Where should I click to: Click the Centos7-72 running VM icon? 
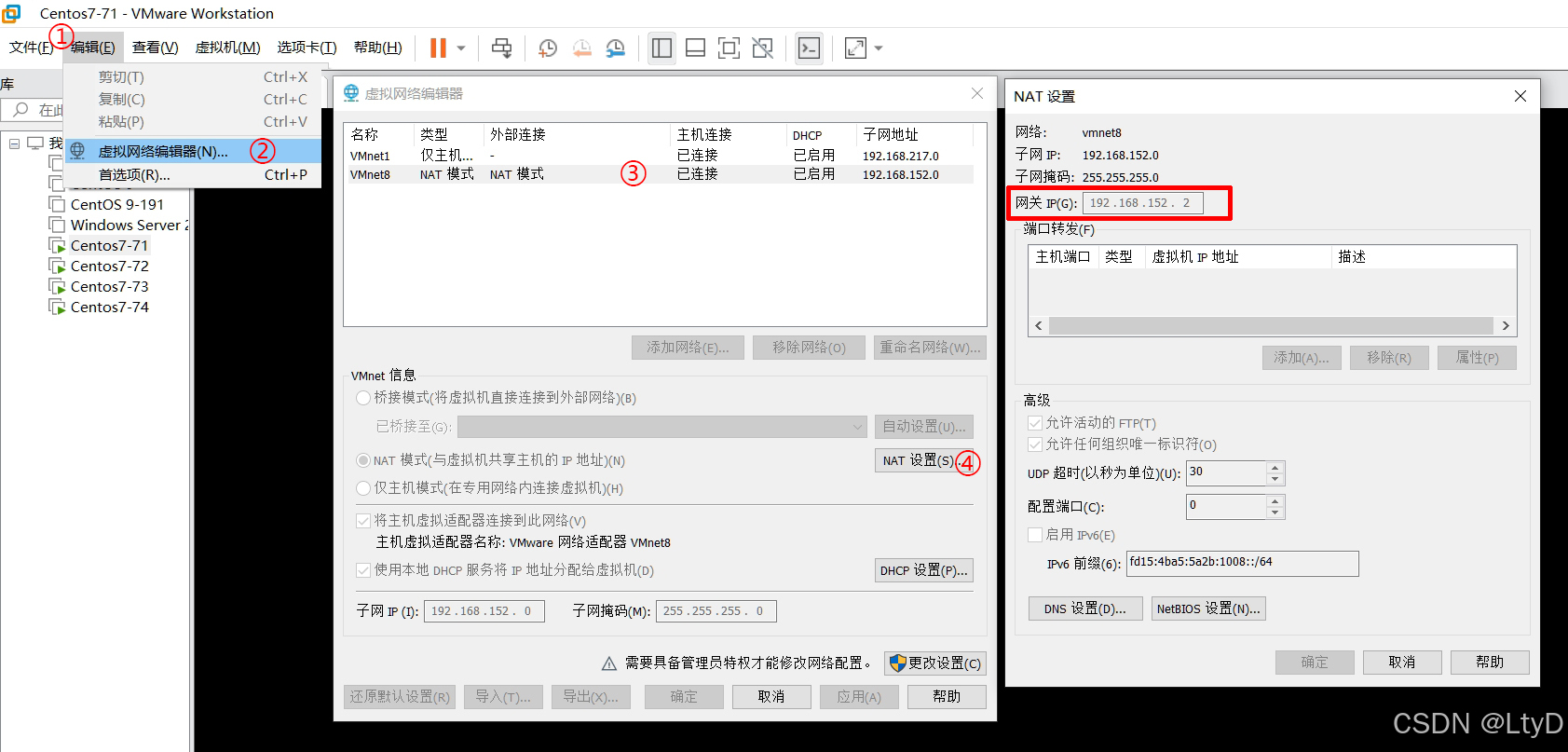coord(57,266)
